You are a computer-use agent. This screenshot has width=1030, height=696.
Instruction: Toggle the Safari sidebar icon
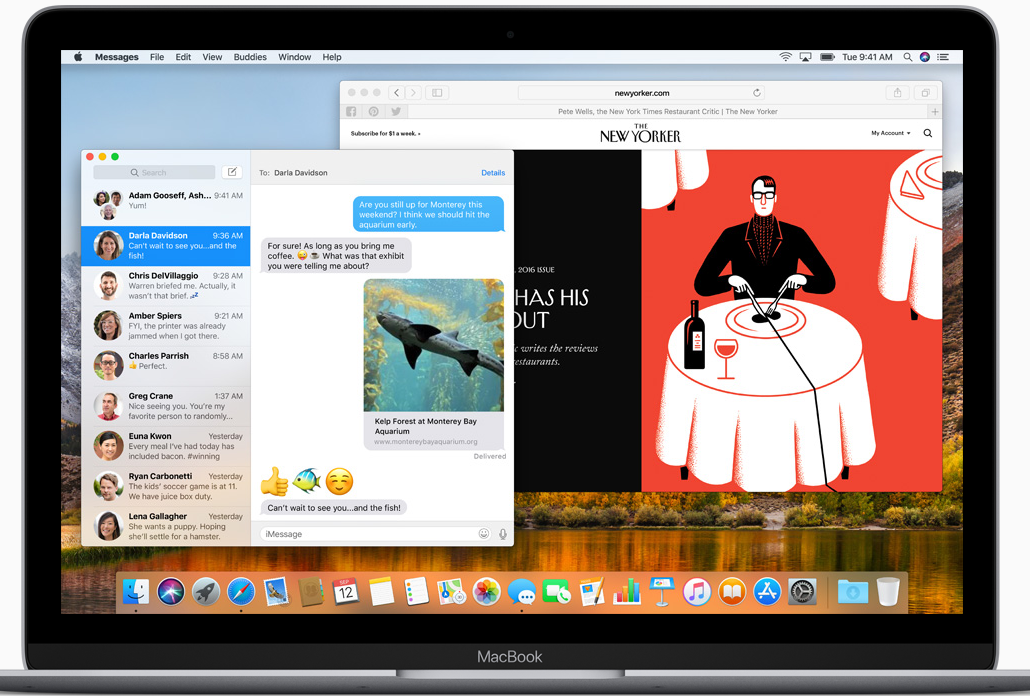[437, 92]
